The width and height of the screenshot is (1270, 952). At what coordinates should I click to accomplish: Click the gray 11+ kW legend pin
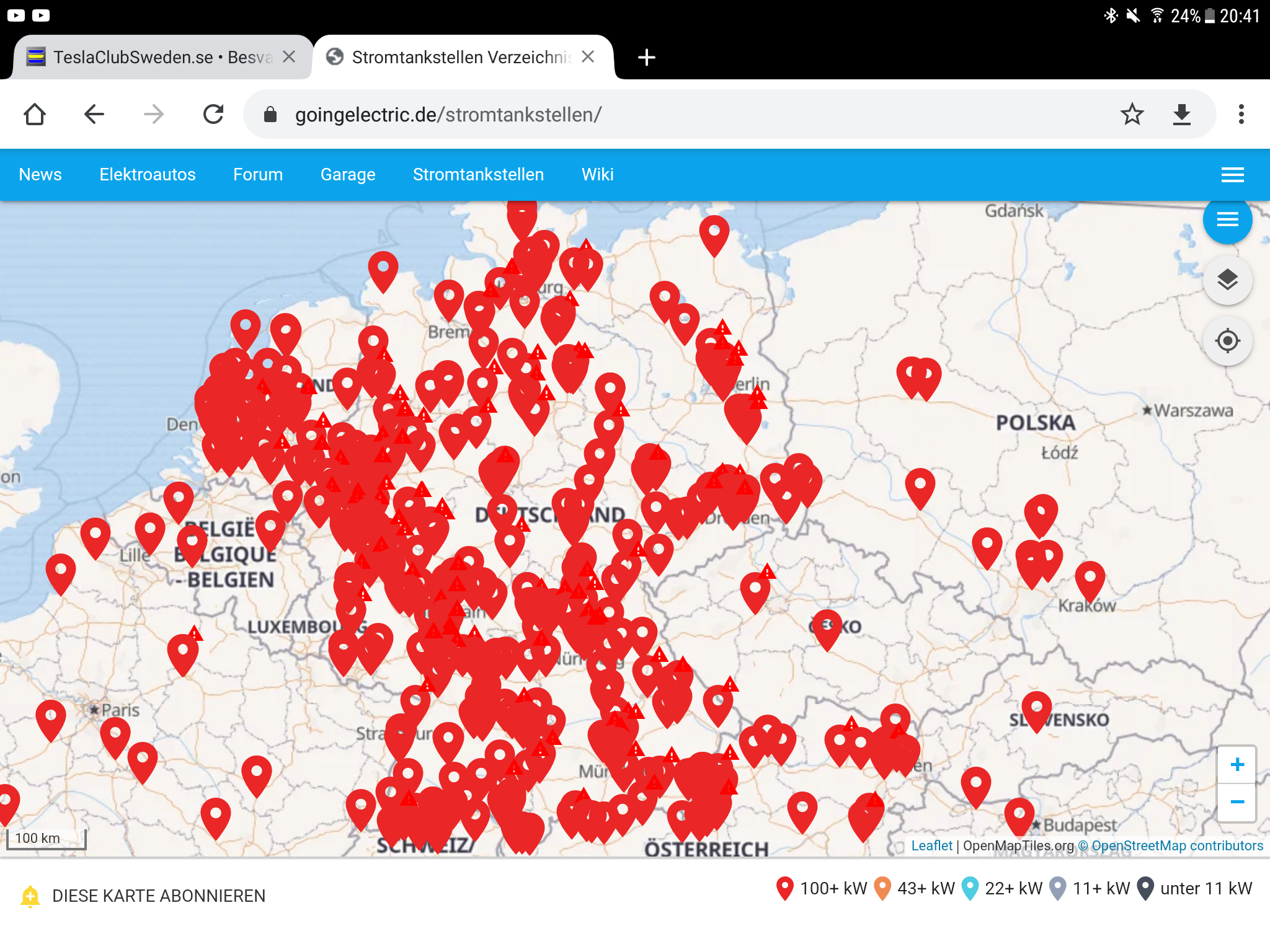[x=1057, y=888]
